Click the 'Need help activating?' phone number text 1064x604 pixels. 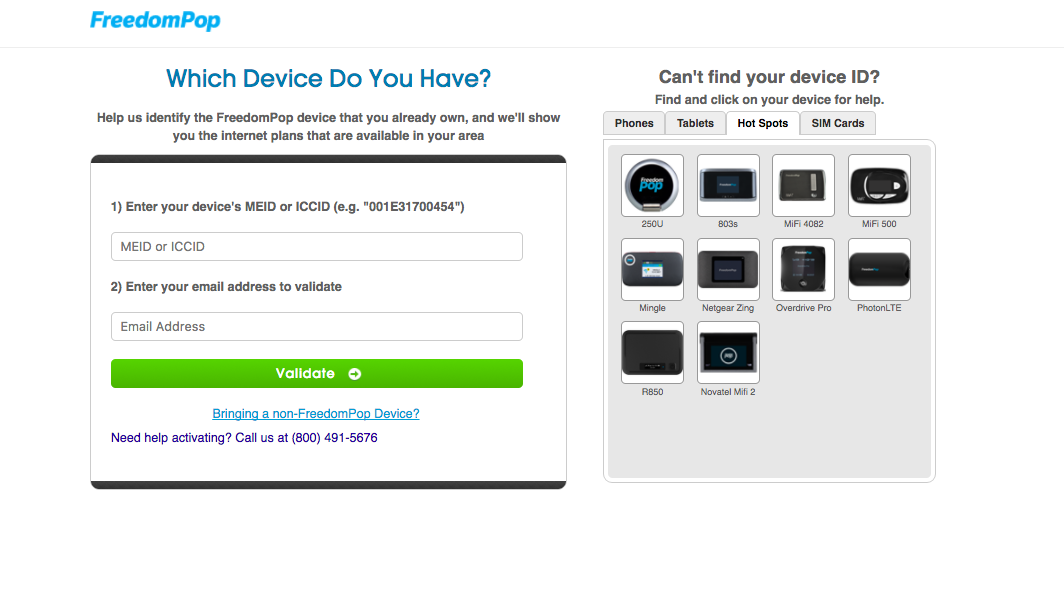point(244,438)
